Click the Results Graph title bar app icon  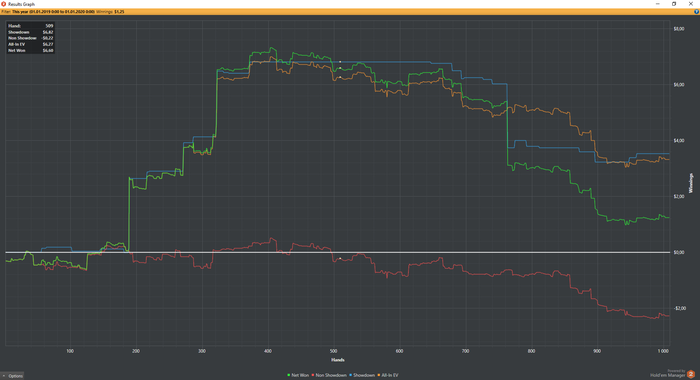click(4, 4)
